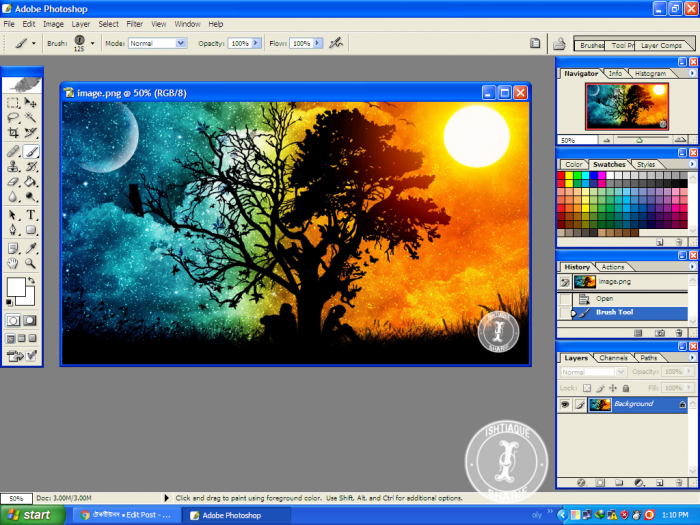Select the image.png history snapshot thumbnail

tap(584, 282)
